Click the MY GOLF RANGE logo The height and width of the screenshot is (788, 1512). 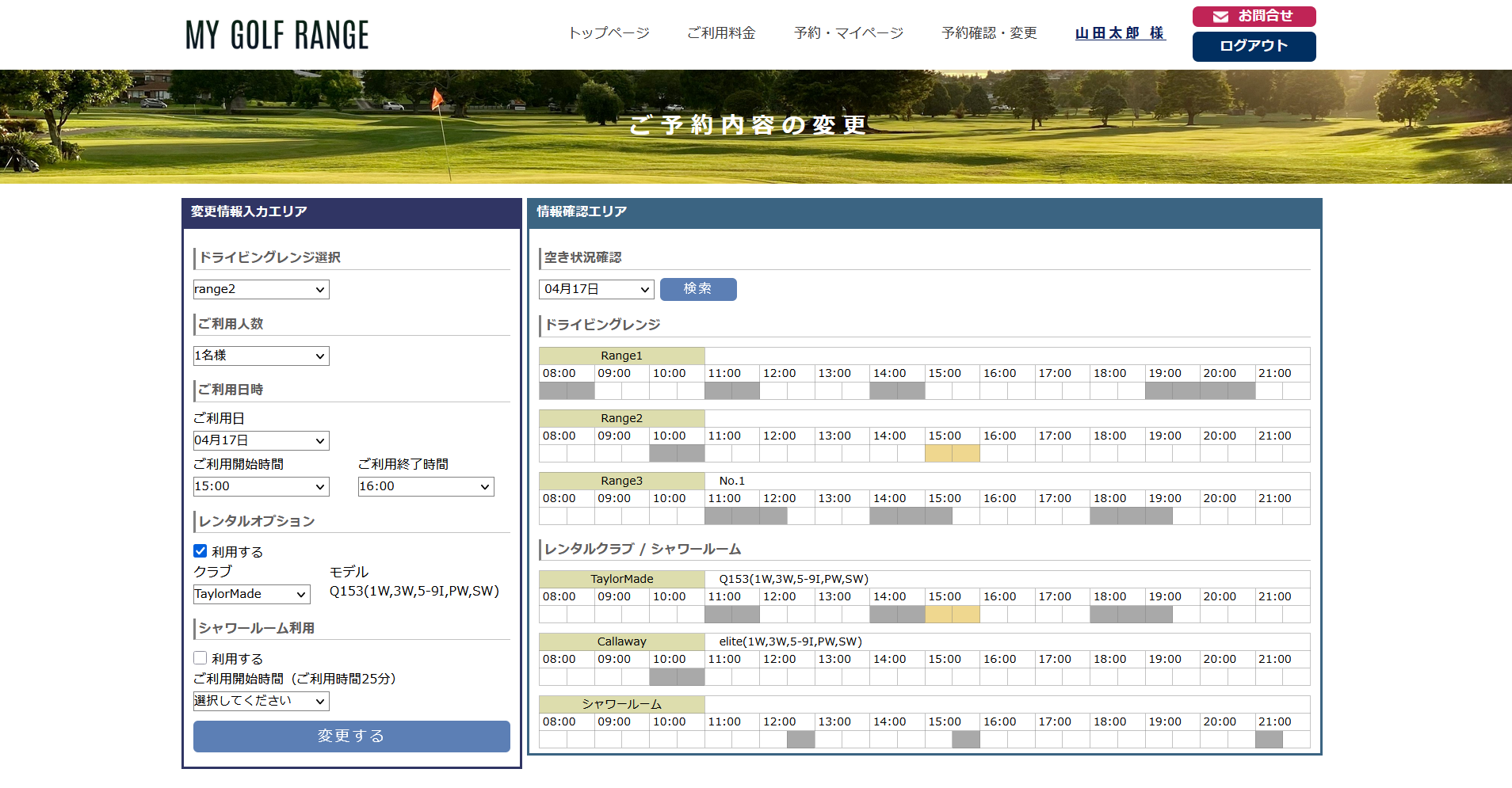(x=277, y=35)
